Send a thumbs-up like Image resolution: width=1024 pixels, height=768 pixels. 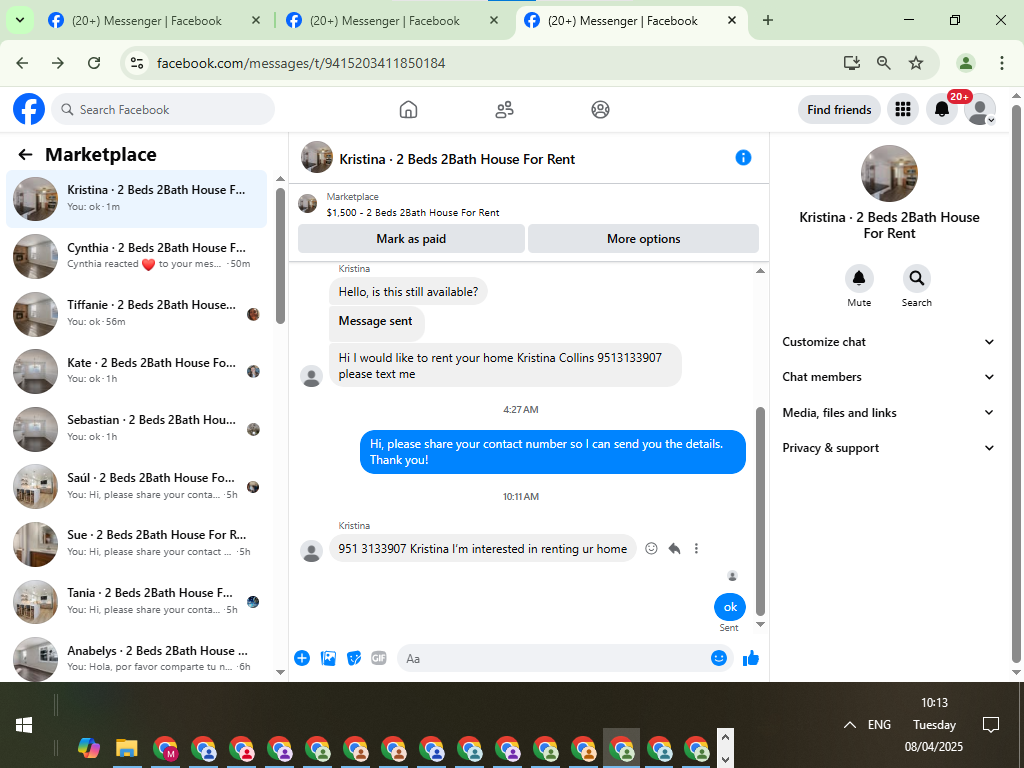point(751,658)
